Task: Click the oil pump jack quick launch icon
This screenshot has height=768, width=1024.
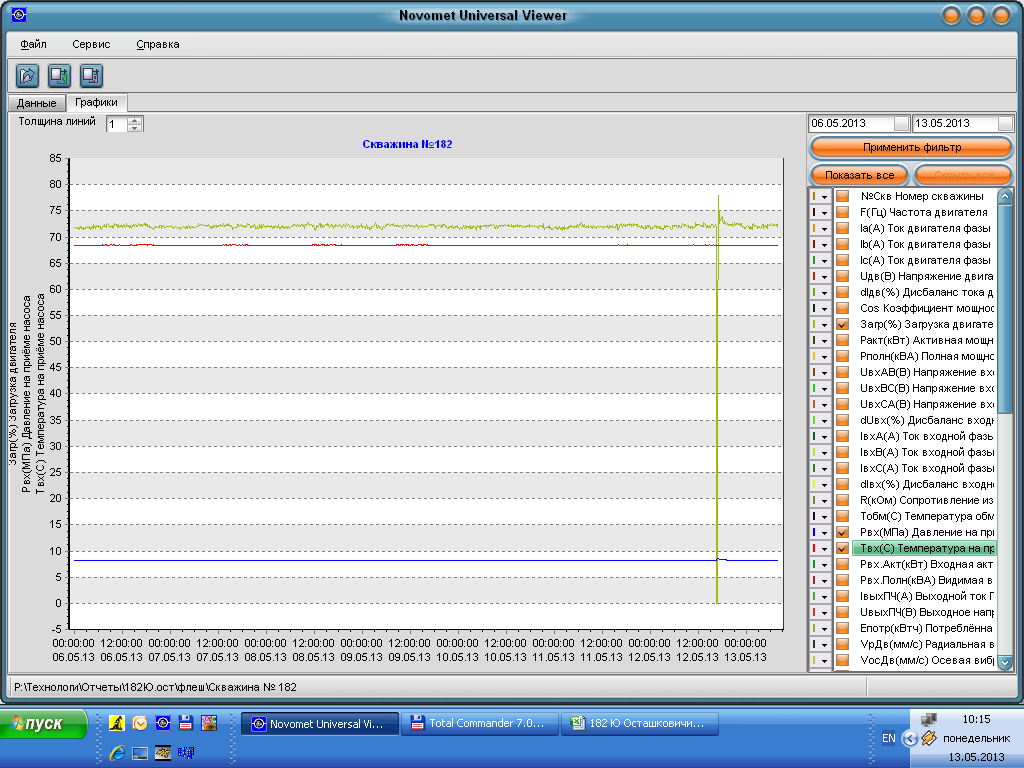Action: [x=117, y=722]
